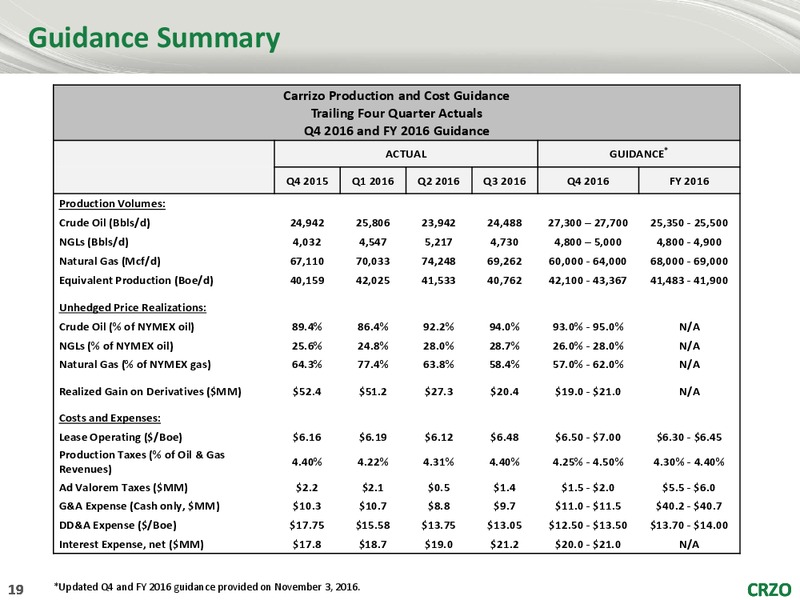Click the 'Q1 2016' column header
The width and height of the screenshot is (800, 600).
coord(373,181)
